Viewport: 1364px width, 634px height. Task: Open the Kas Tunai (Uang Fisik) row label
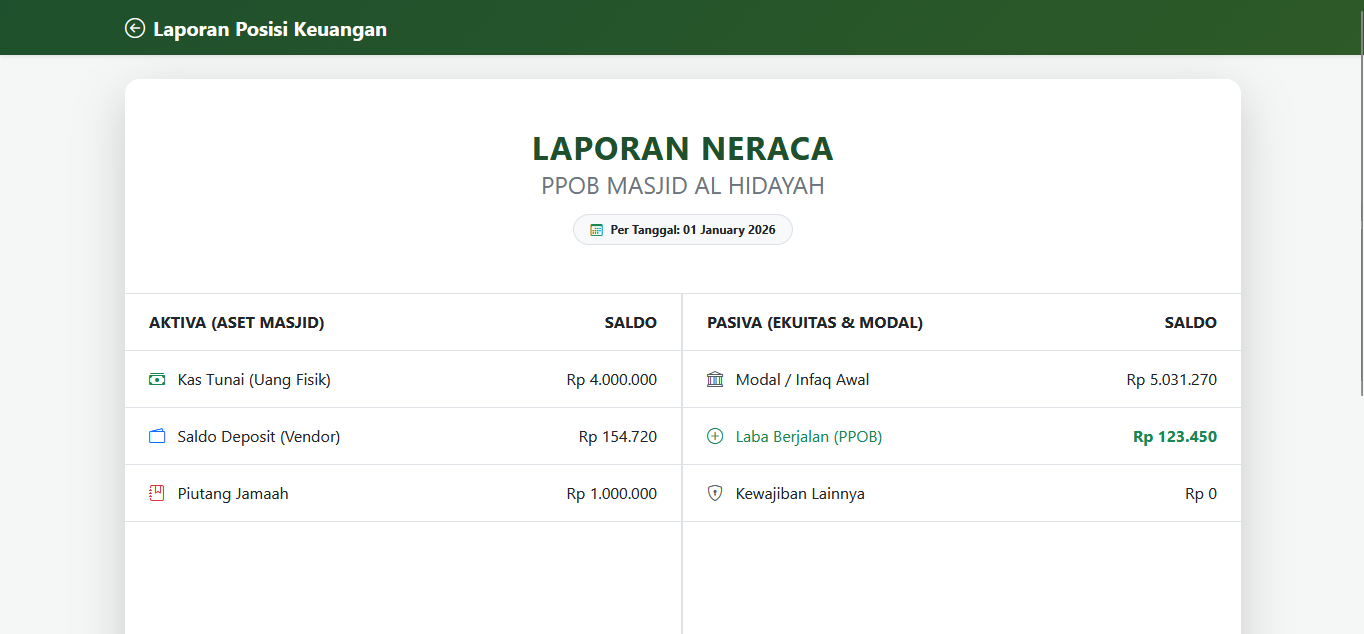254,380
